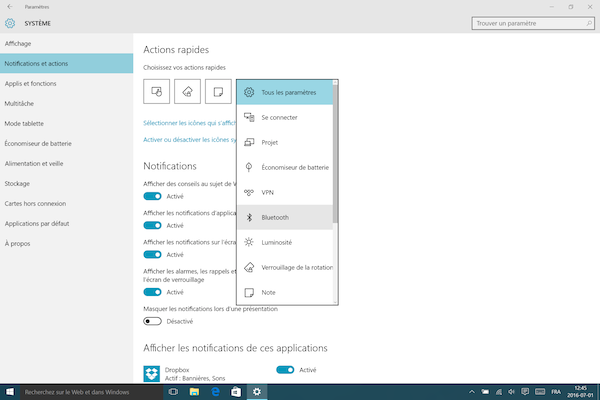The image size is (600, 400).
Task: Click the Économiseur de batterie leaf icon in list
Action: click(249, 167)
